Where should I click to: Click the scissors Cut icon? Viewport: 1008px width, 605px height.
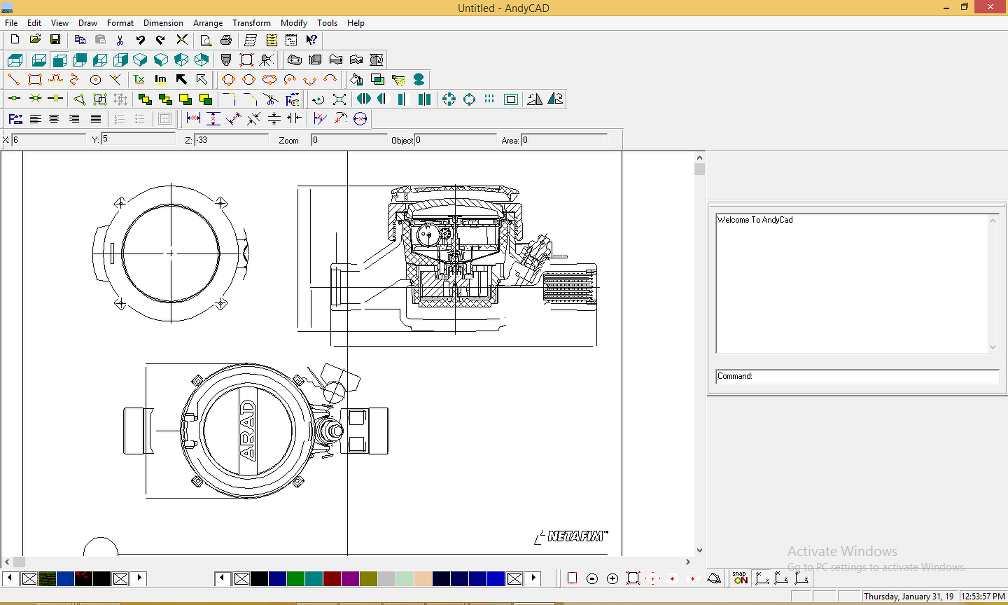(x=120, y=40)
